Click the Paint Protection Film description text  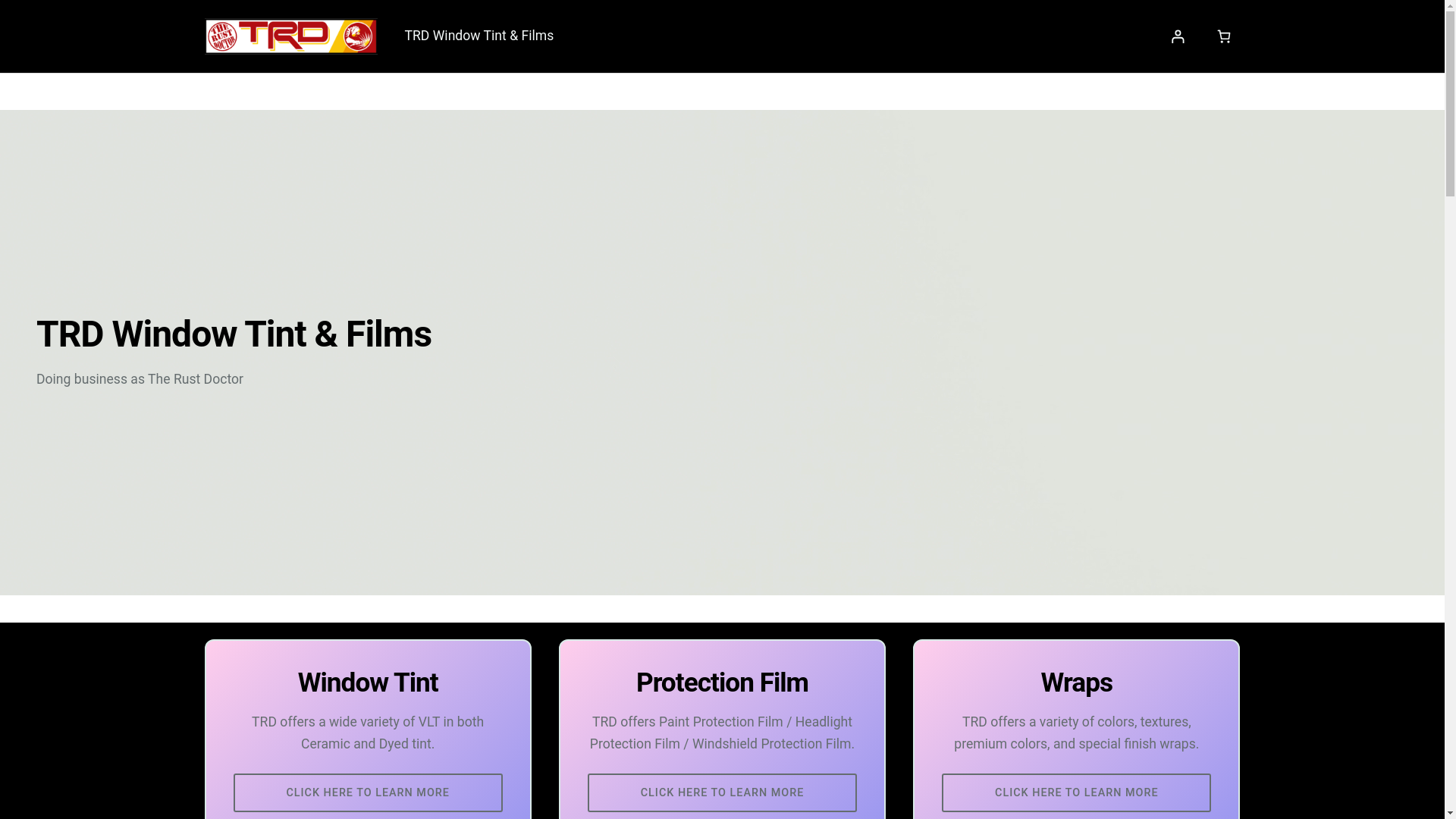[x=722, y=733]
